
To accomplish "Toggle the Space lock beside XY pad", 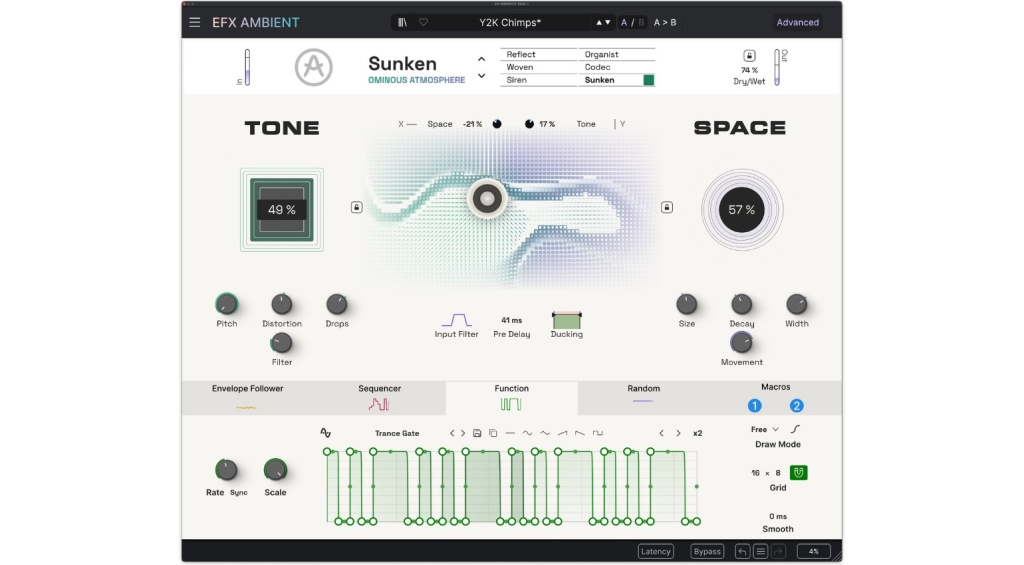I will (x=667, y=207).
